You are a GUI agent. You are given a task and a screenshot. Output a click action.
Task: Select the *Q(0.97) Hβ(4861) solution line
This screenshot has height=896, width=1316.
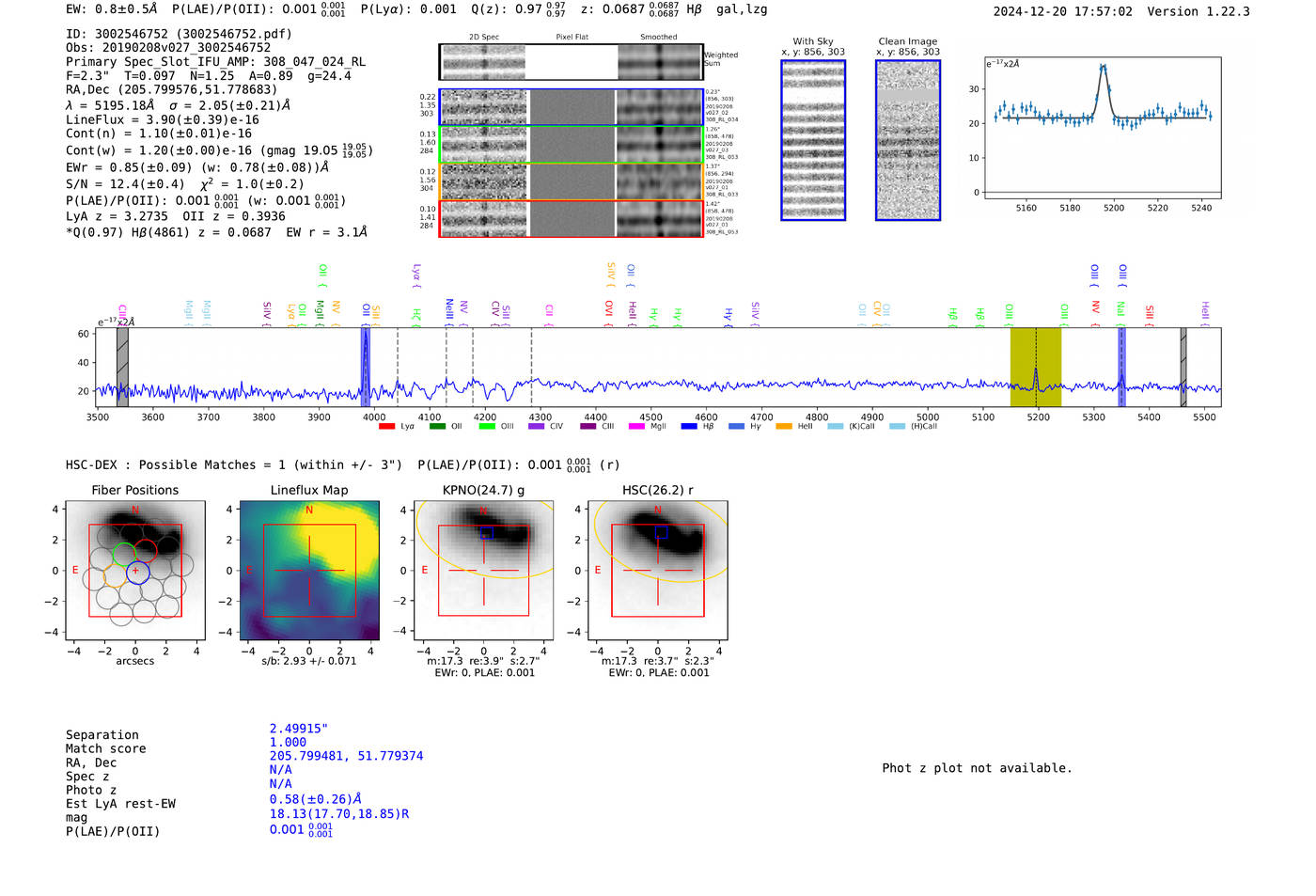[x=216, y=232]
